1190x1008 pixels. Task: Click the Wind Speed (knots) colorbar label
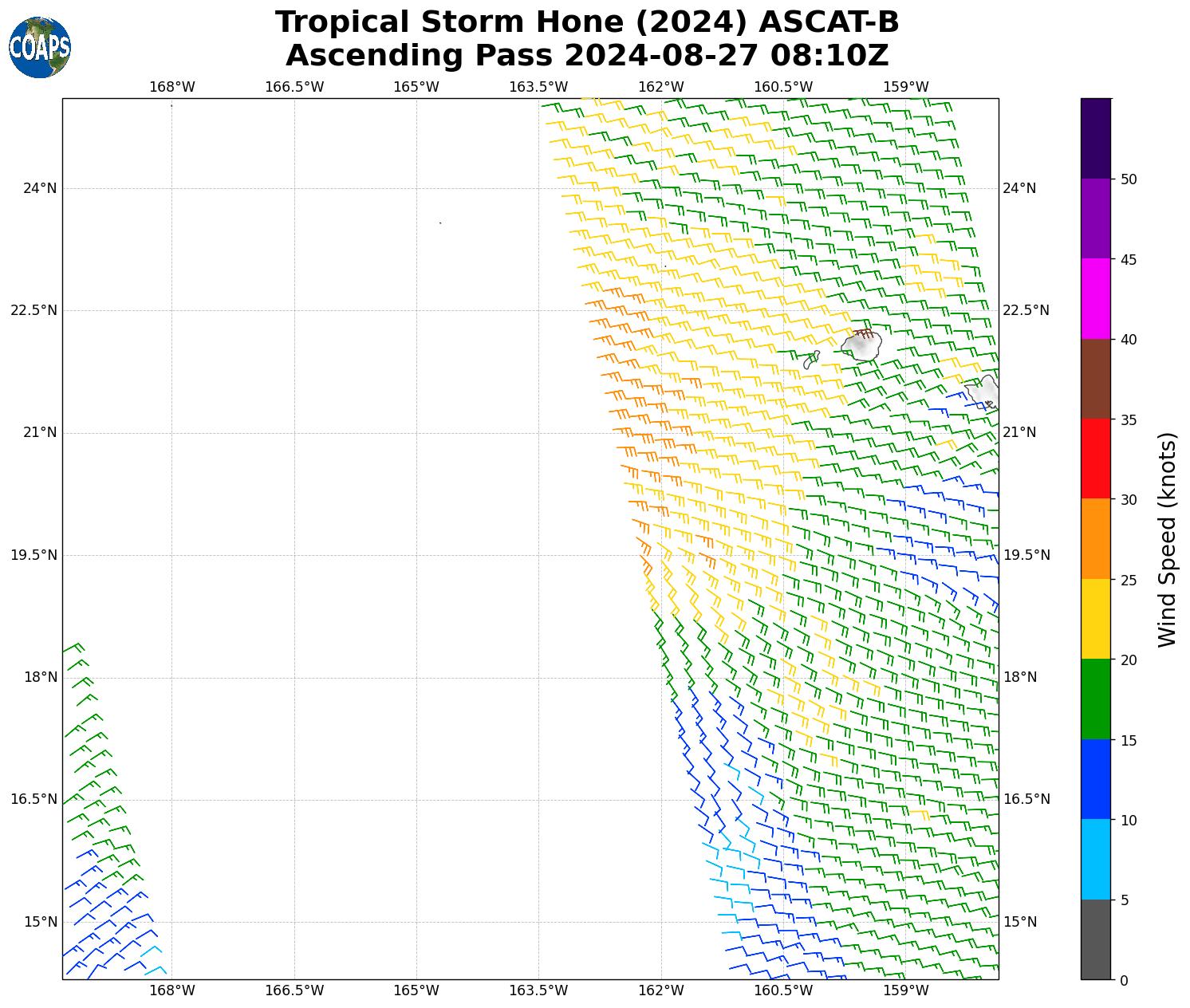point(1167,540)
